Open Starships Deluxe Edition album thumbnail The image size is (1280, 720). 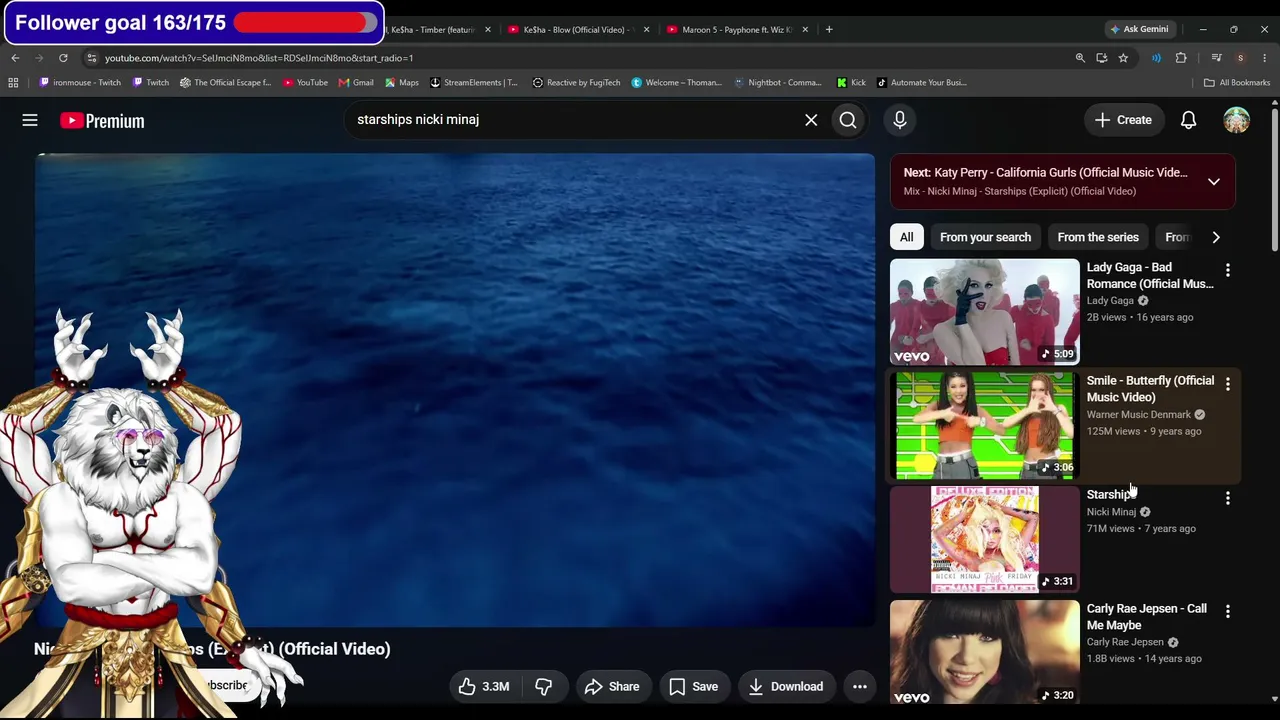click(985, 540)
